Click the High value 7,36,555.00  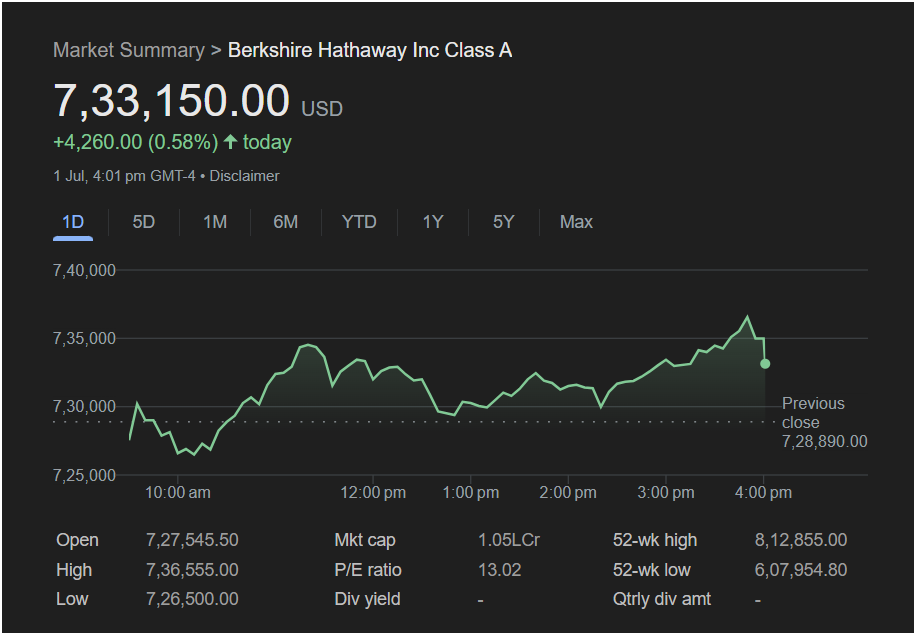(x=192, y=570)
